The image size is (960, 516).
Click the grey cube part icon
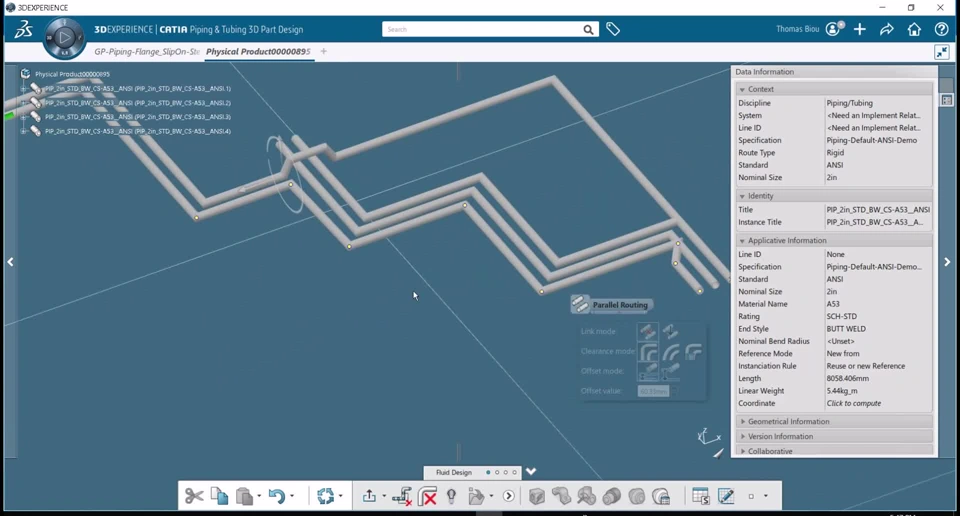point(537,496)
